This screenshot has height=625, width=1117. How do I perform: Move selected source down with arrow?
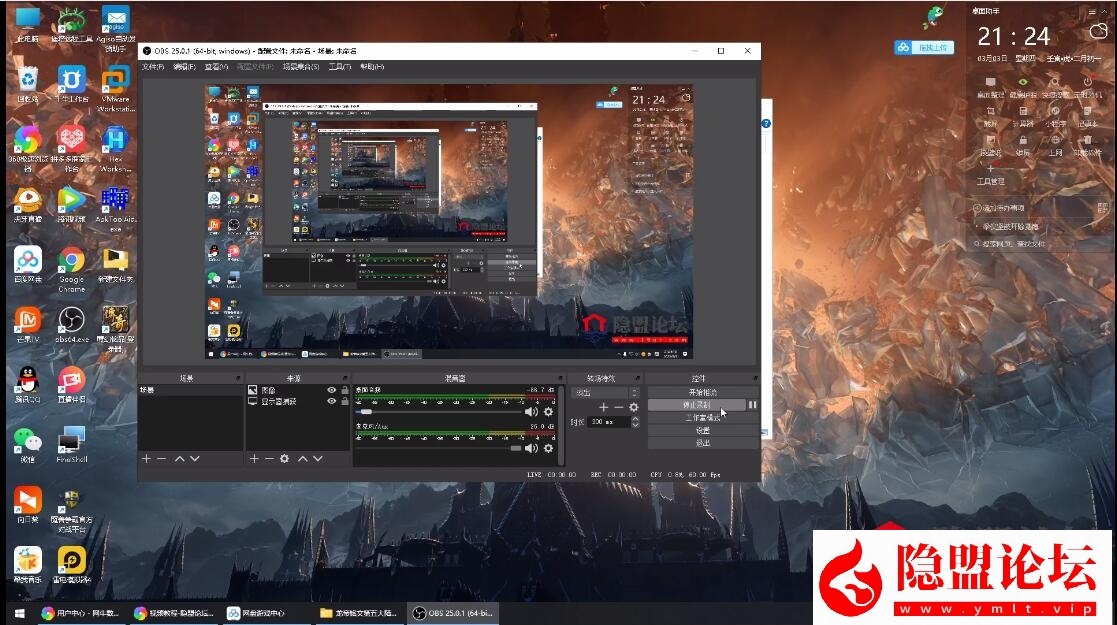click(317, 458)
